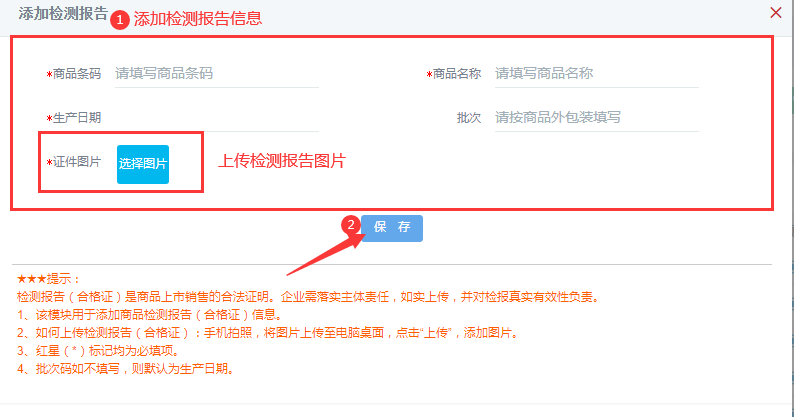This screenshot has height=417, width=794.
Task: Save the report with the 保存 button
Action: pos(392,228)
